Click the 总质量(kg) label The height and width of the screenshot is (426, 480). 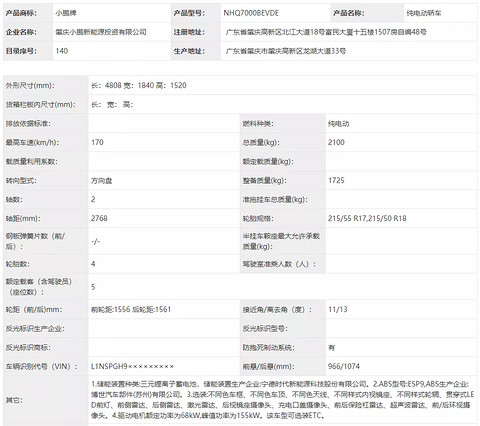pos(261,142)
